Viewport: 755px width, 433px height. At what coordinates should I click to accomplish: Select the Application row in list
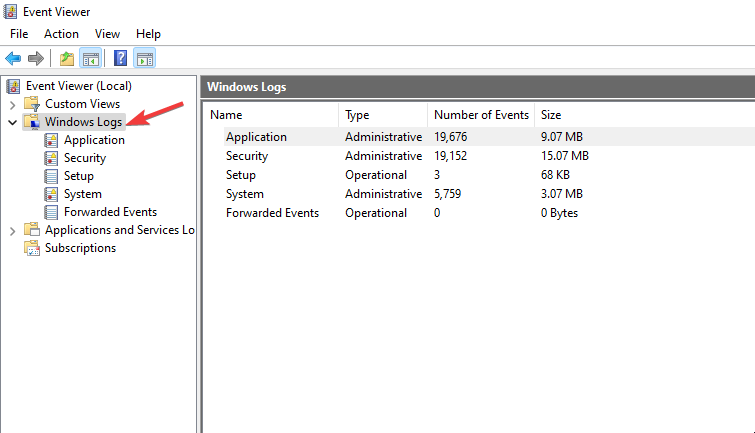256,137
